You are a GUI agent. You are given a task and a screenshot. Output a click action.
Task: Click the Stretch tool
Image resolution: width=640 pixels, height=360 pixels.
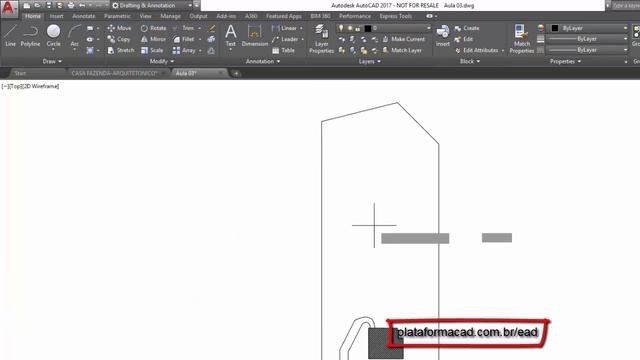[121, 50]
